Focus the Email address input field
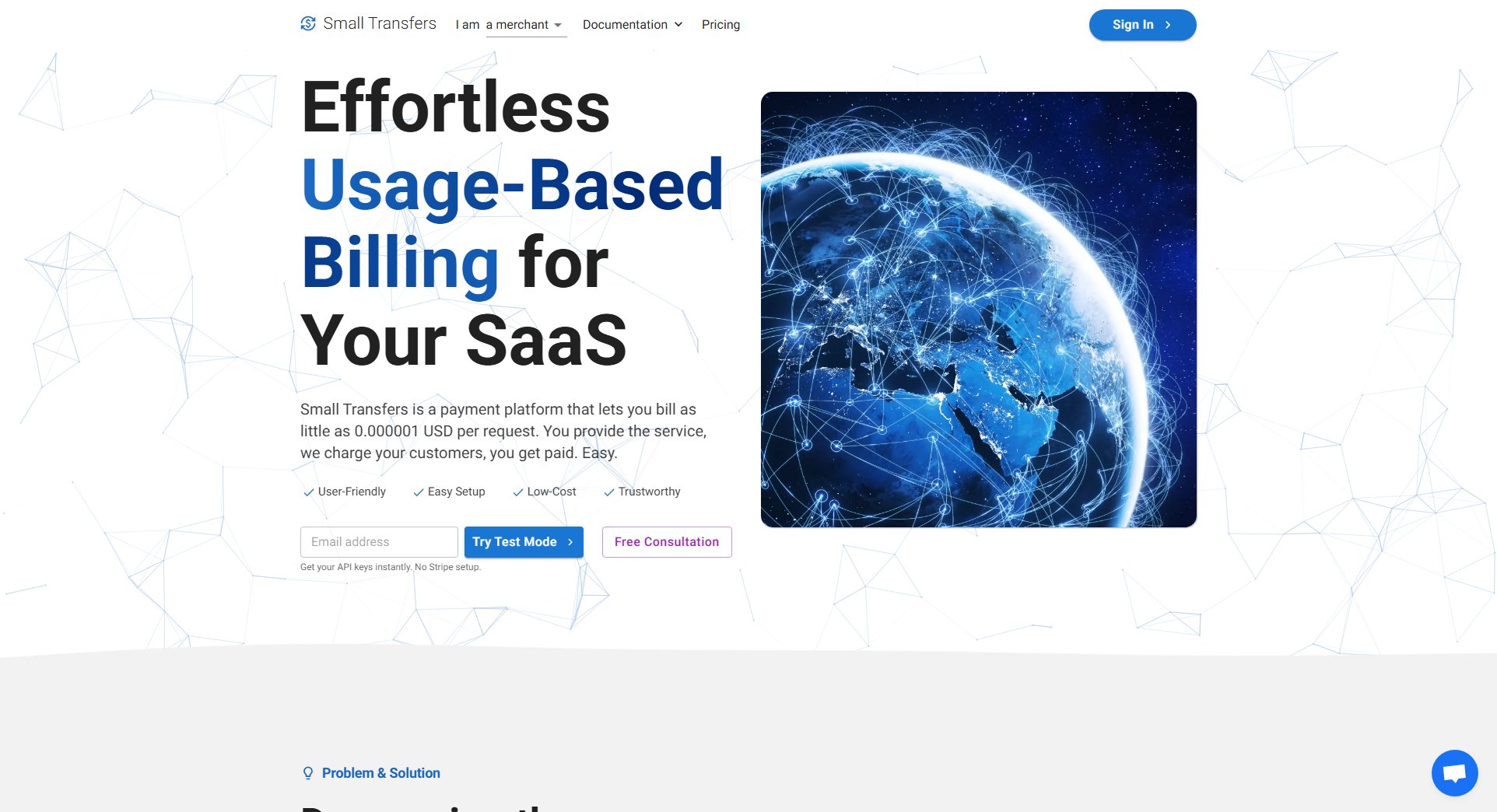 click(379, 542)
